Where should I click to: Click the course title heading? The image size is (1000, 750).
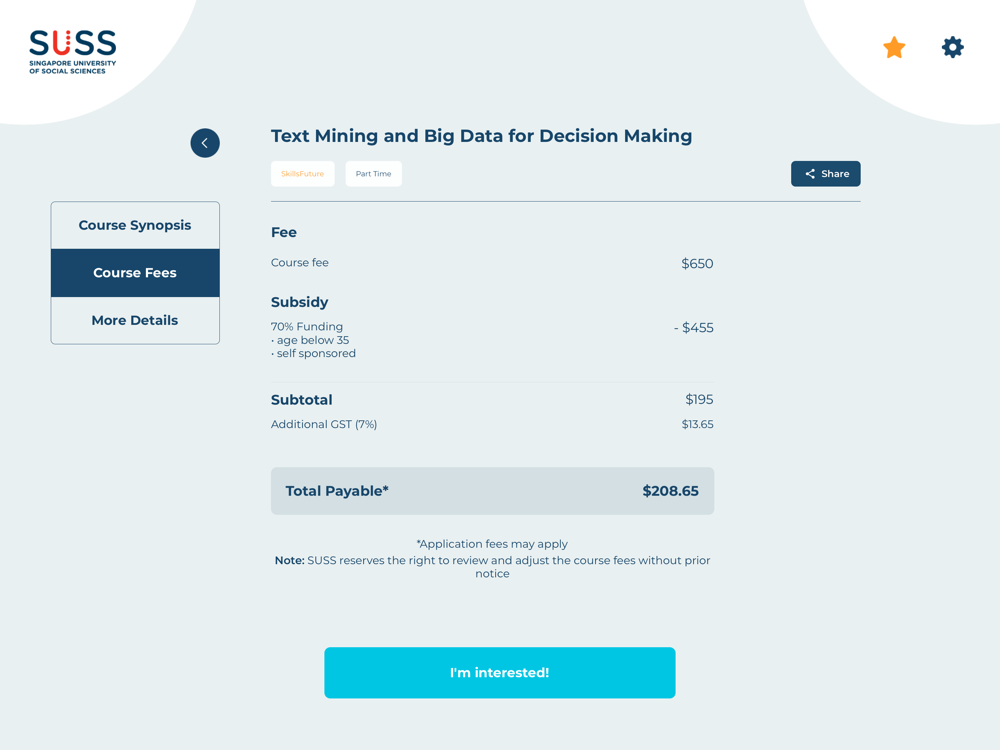(x=482, y=136)
